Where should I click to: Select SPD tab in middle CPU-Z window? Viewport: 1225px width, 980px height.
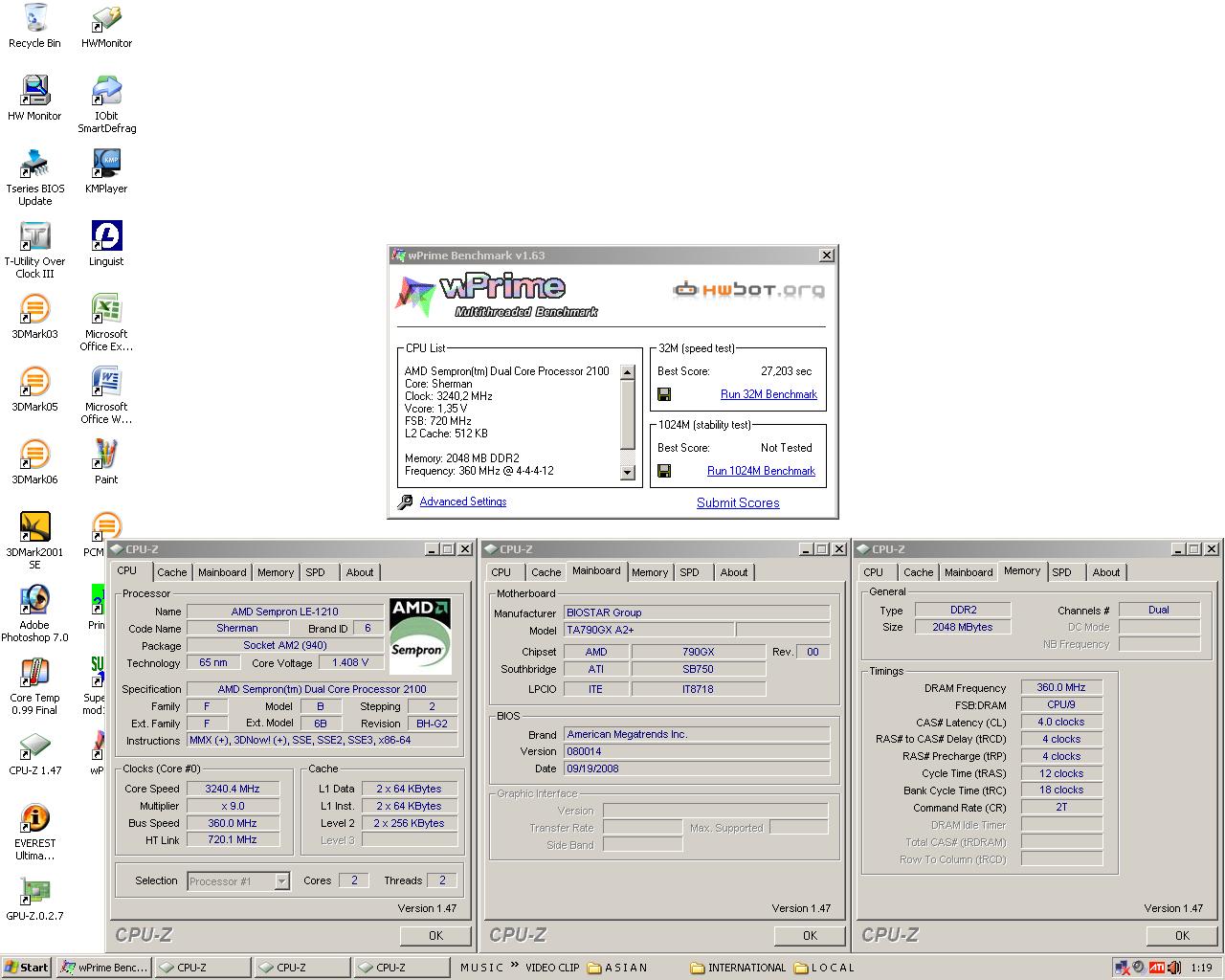[689, 572]
